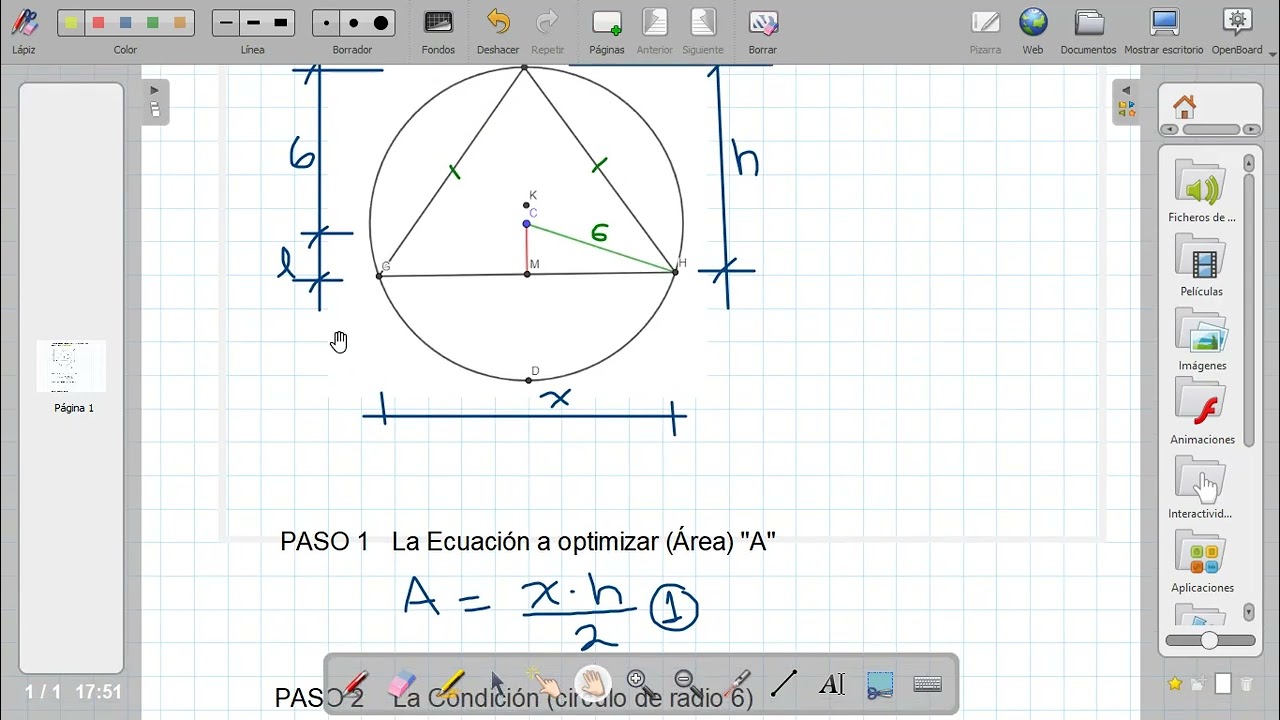Click library list scroll down arrow
This screenshot has height=720, width=1280.
pyautogui.click(x=1249, y=611)
